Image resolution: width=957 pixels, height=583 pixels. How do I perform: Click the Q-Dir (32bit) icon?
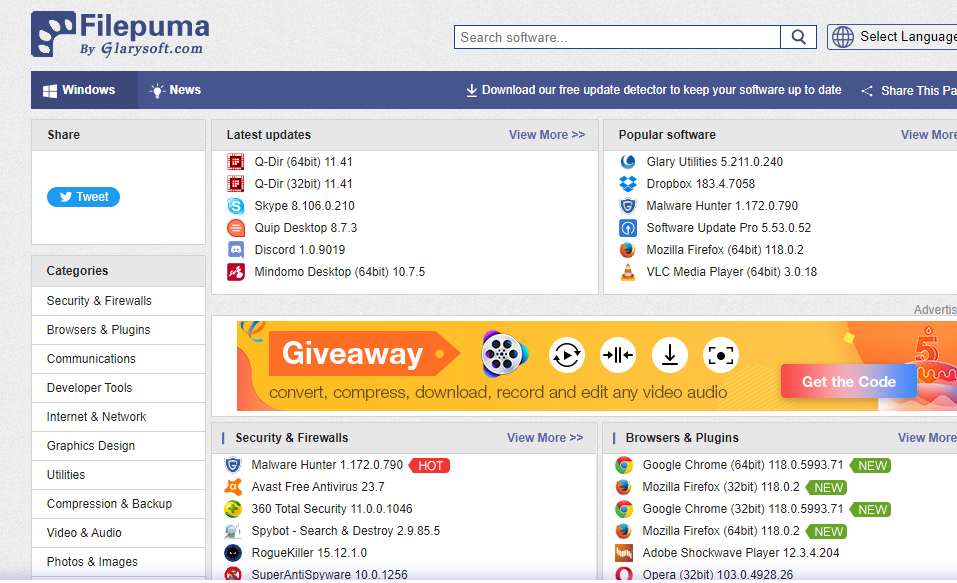(236, 184)
